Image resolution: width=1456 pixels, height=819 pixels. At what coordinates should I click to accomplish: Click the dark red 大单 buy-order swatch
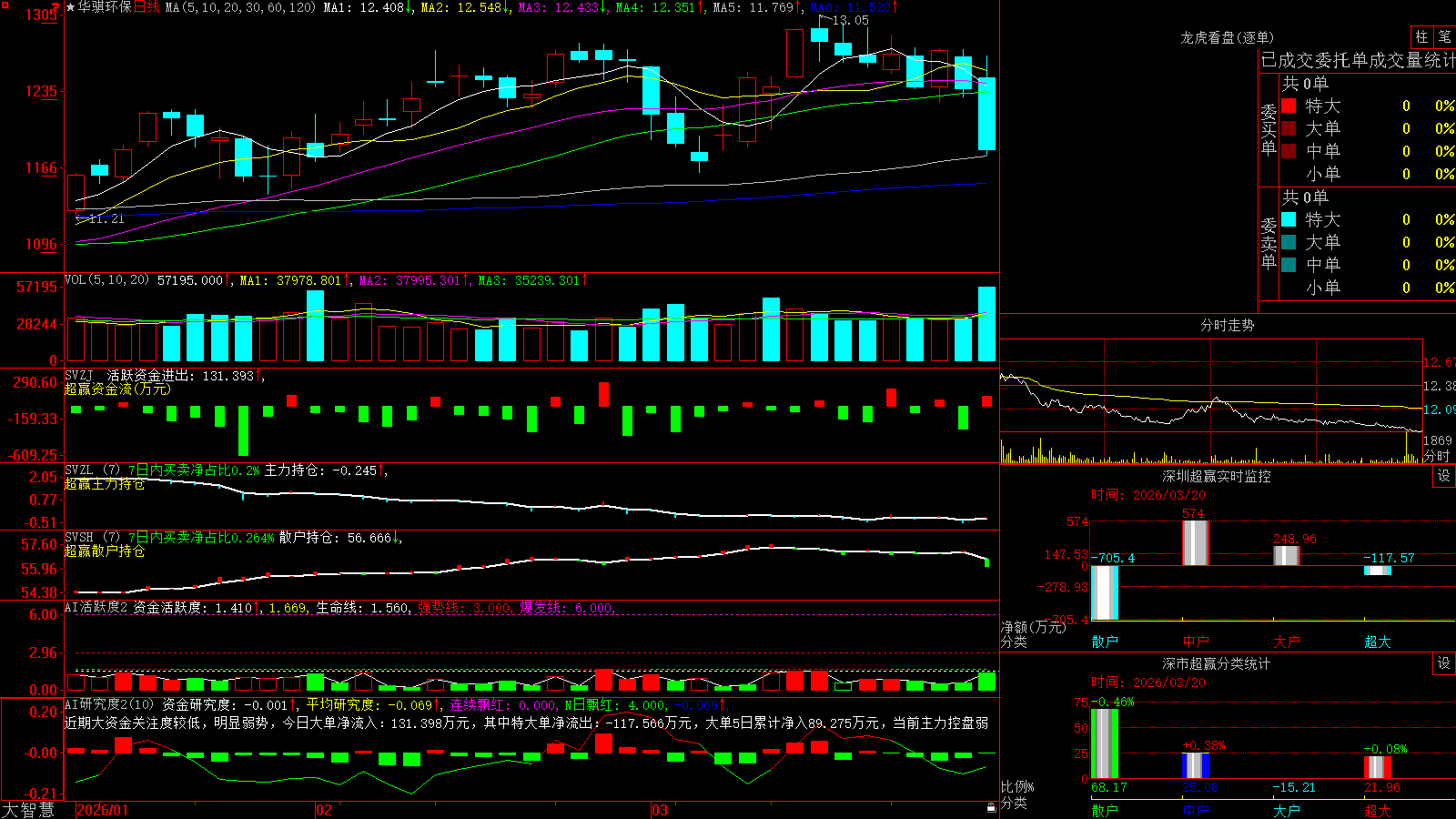click(1289, 128)
